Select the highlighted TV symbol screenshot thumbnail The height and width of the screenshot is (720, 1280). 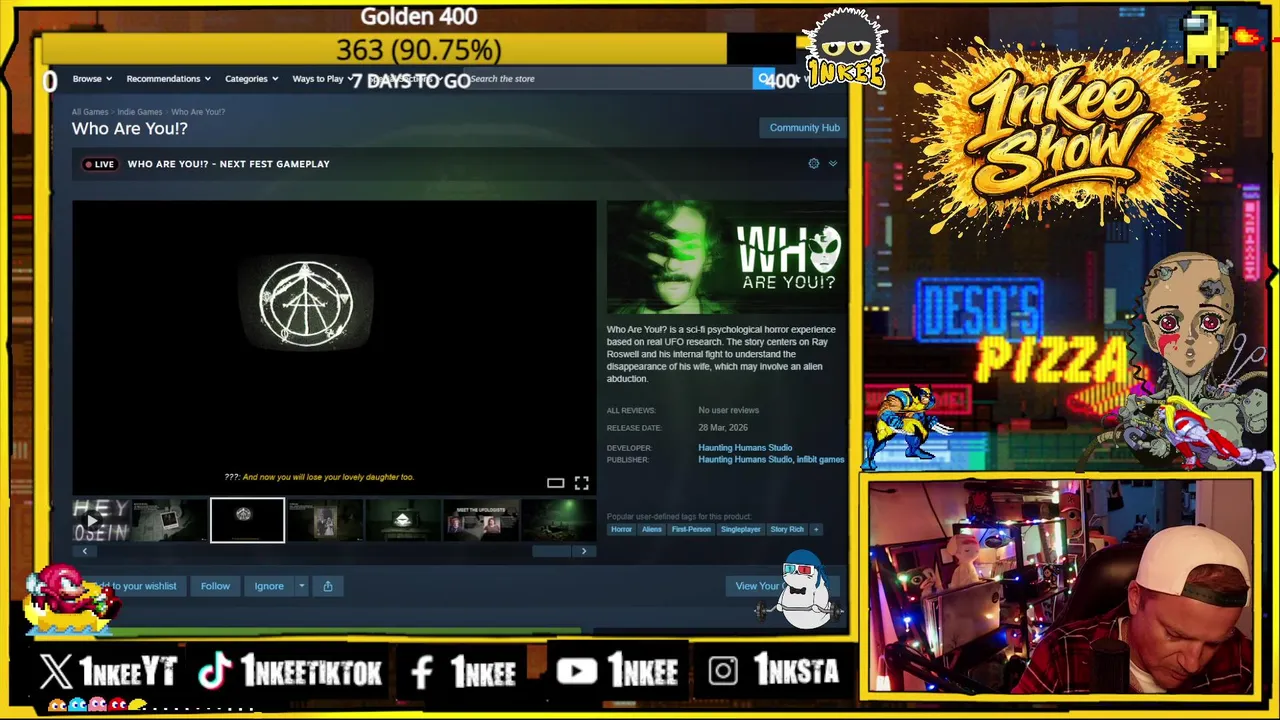[x=247, y=520]
